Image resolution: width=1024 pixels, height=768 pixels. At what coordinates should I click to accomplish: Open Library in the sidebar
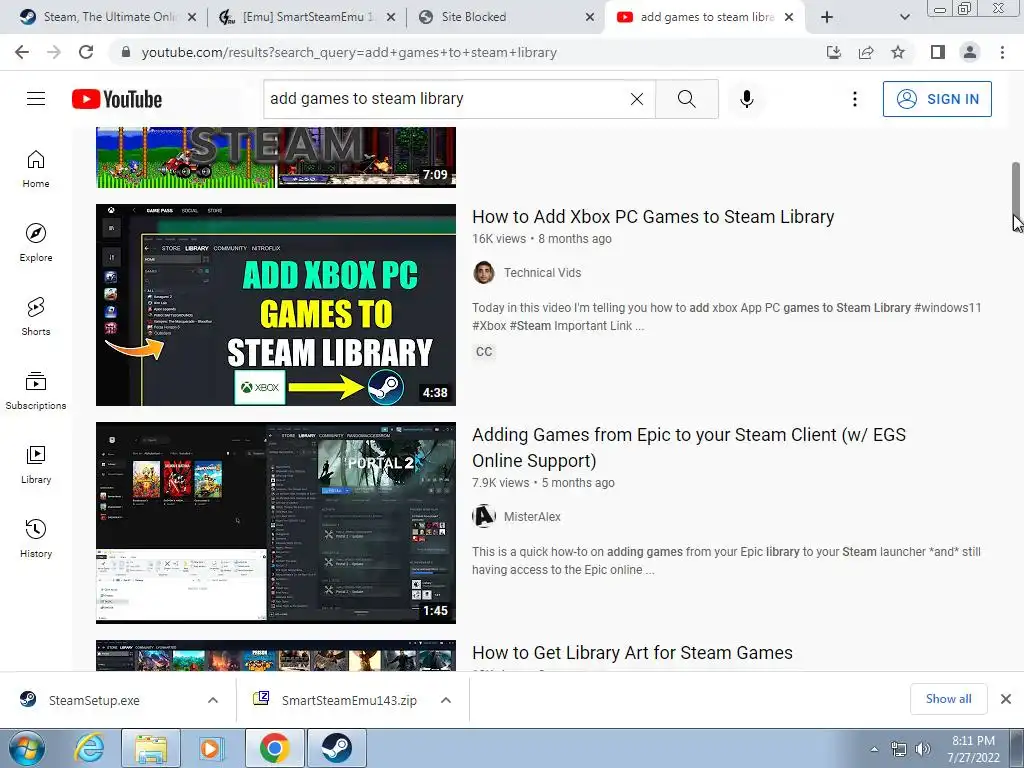(x=36, y=464)
